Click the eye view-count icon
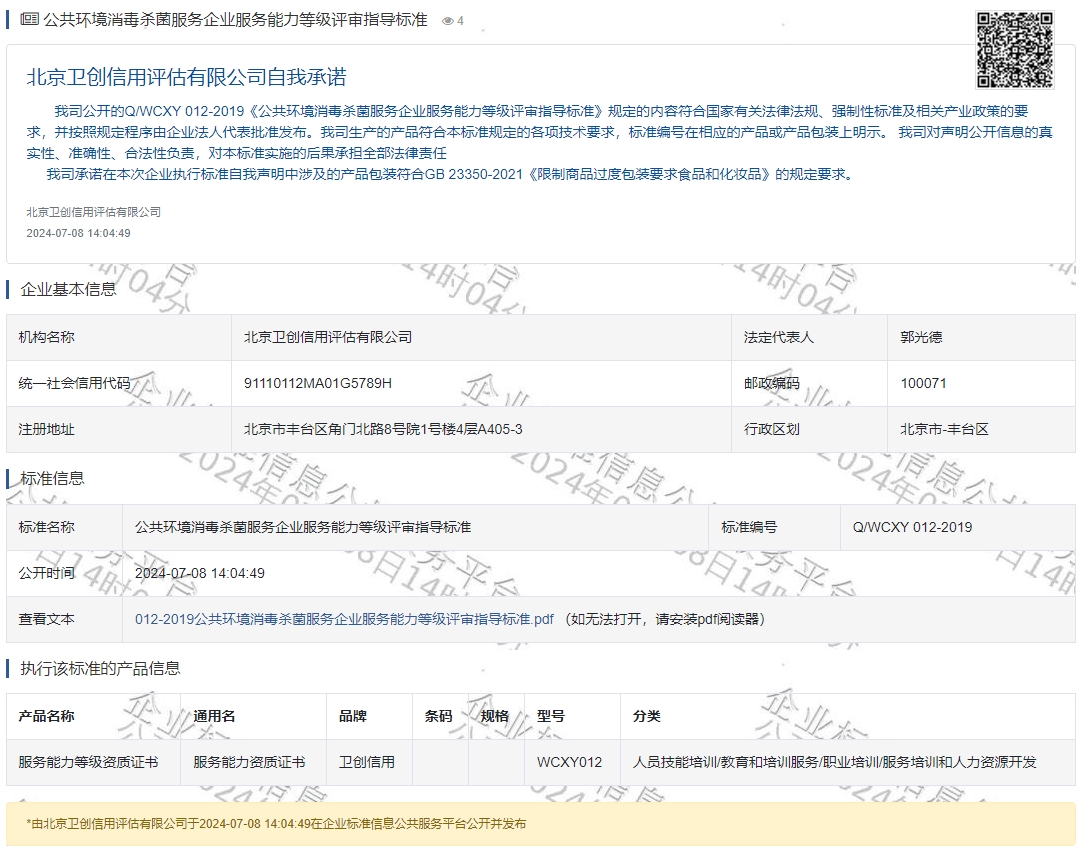This screenshot has width=1083, height=854. tap(448, 21)
